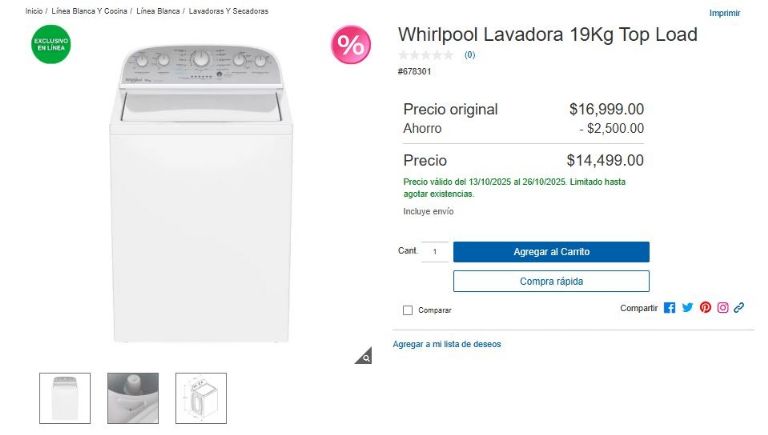Click the quantity input field
The height and width of the screenshot is (435, 768).
435,252
